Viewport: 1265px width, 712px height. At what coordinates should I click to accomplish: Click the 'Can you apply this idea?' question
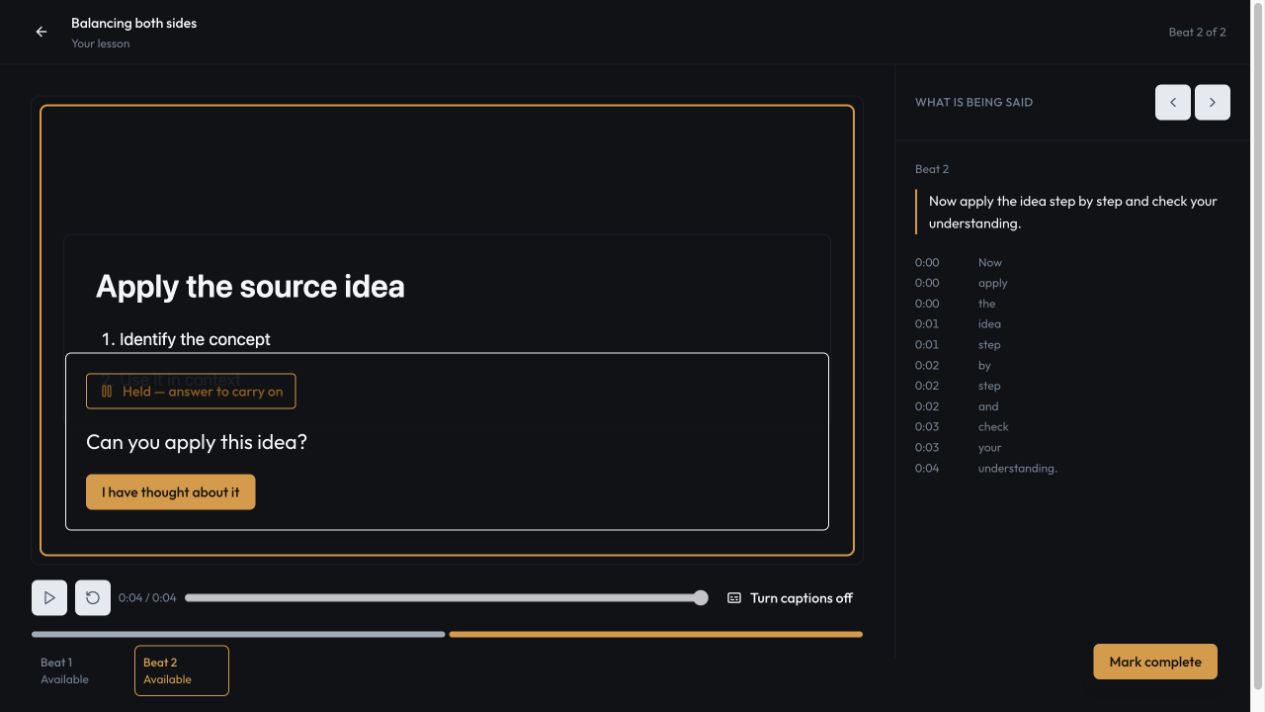click(x=197, y=442)
